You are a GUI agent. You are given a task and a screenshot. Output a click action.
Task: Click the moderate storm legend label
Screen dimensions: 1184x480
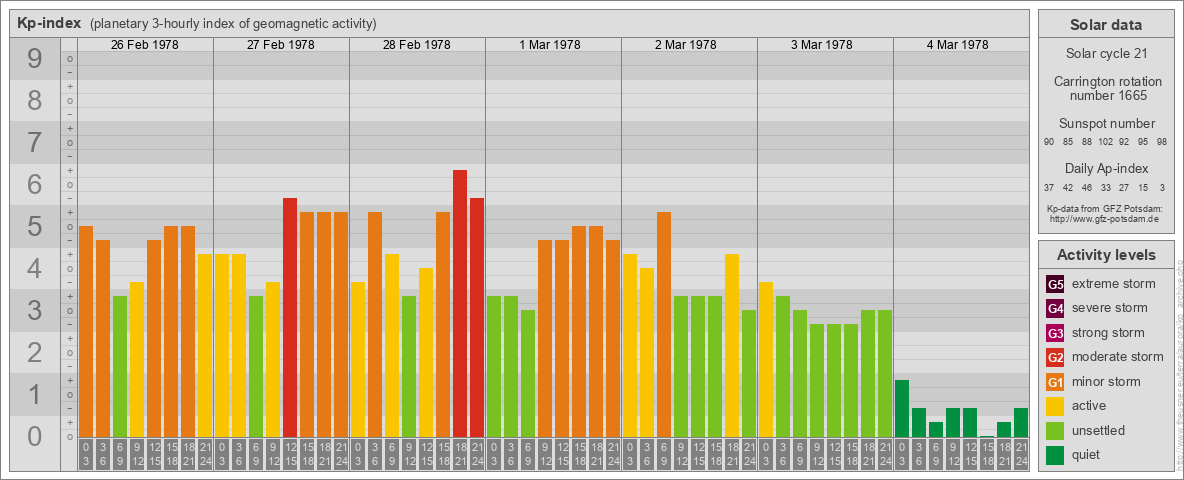tap(1118, 357)
